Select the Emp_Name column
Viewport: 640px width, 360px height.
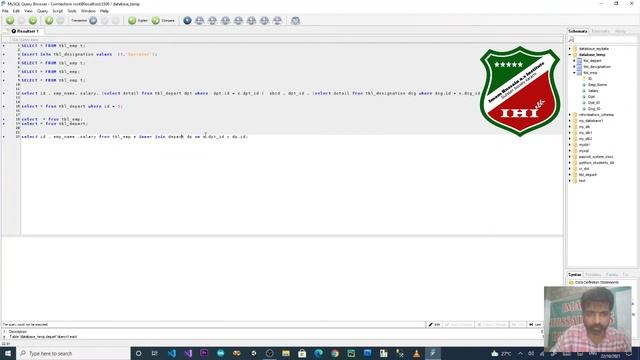(x=597, y=84)
